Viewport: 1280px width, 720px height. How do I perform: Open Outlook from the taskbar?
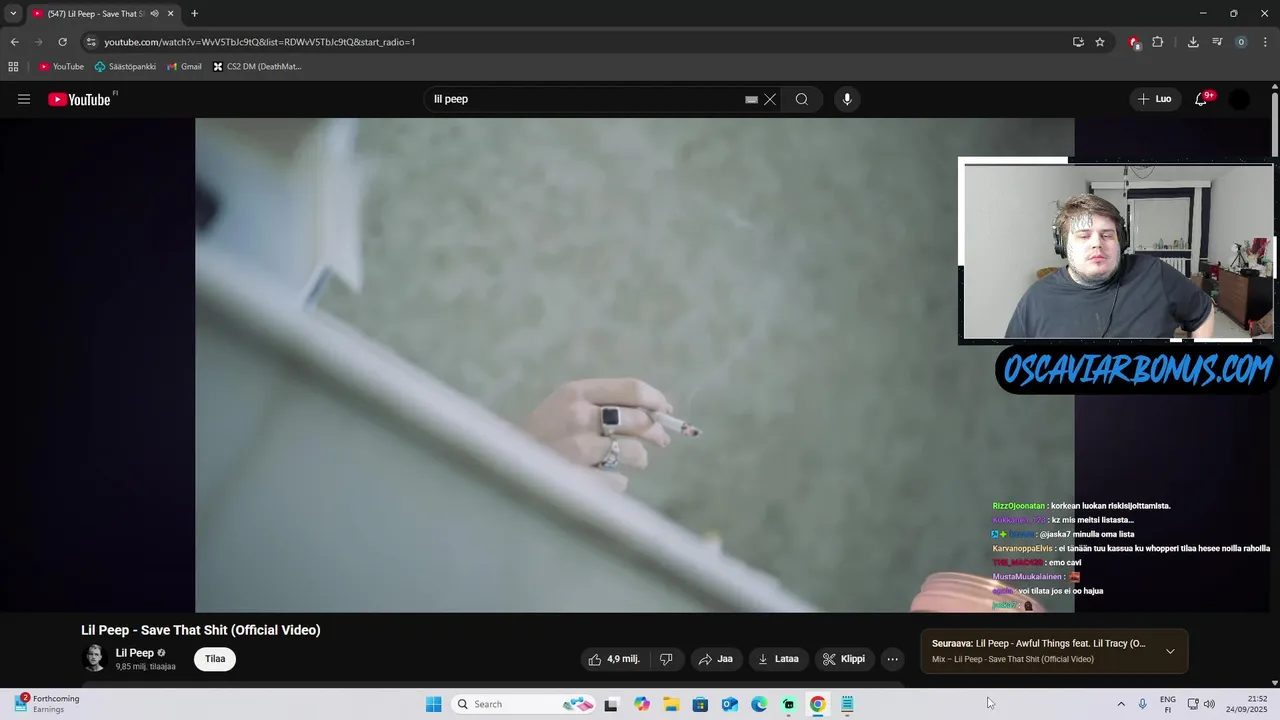(730, 704)
